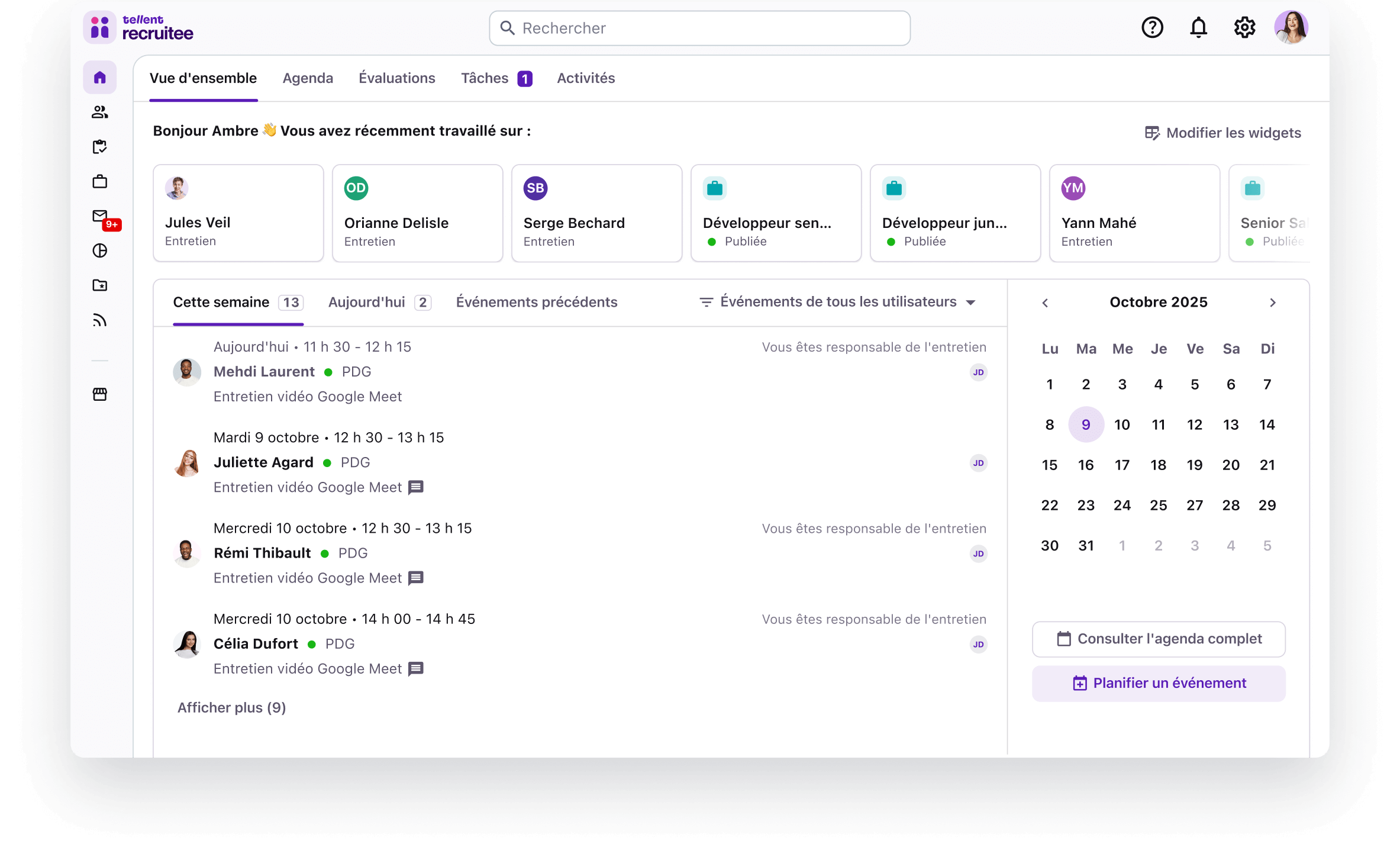The height and width of the screenshot is (843, 1400).
Task: Click Afficher plus (9) link
Action: (231, 707)
